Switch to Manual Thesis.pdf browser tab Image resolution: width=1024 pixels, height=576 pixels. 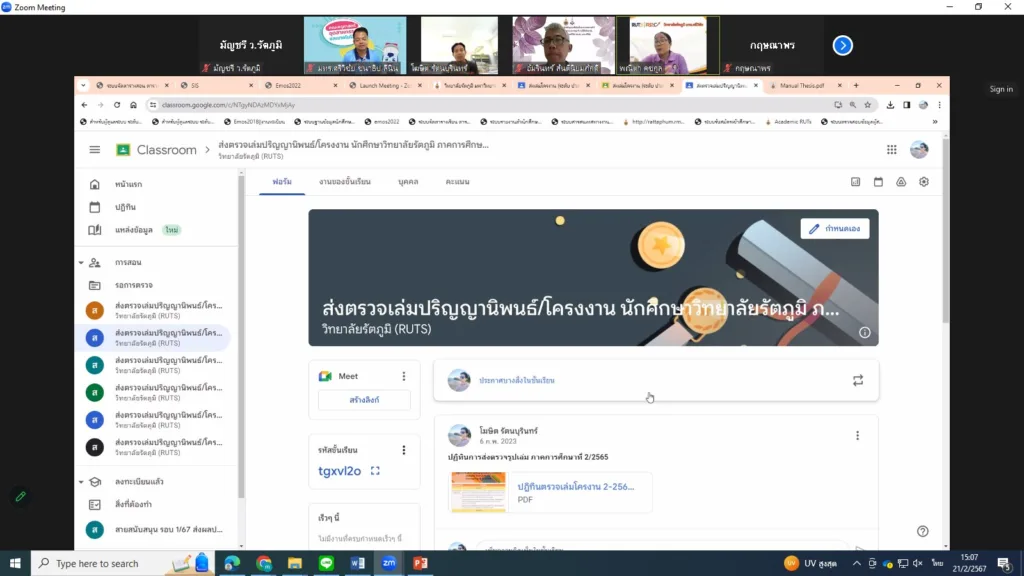[x=805, y=86]
